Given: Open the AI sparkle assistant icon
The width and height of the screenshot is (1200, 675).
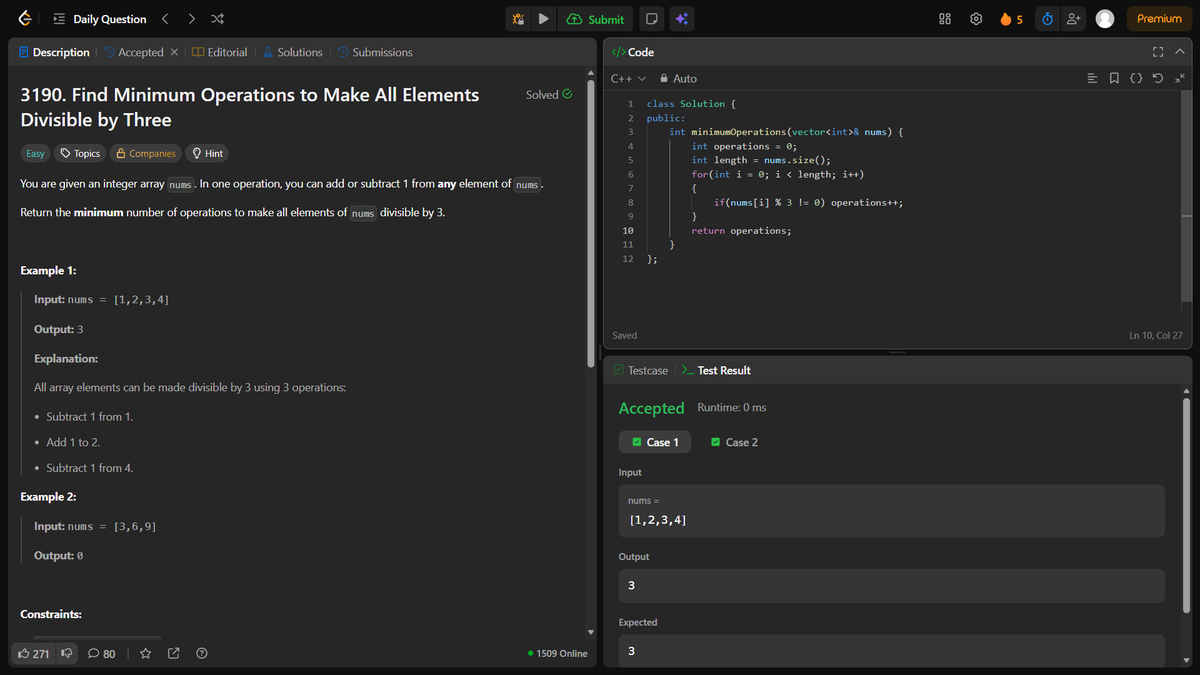Looking at the screenshot, I should coord(681,19).
